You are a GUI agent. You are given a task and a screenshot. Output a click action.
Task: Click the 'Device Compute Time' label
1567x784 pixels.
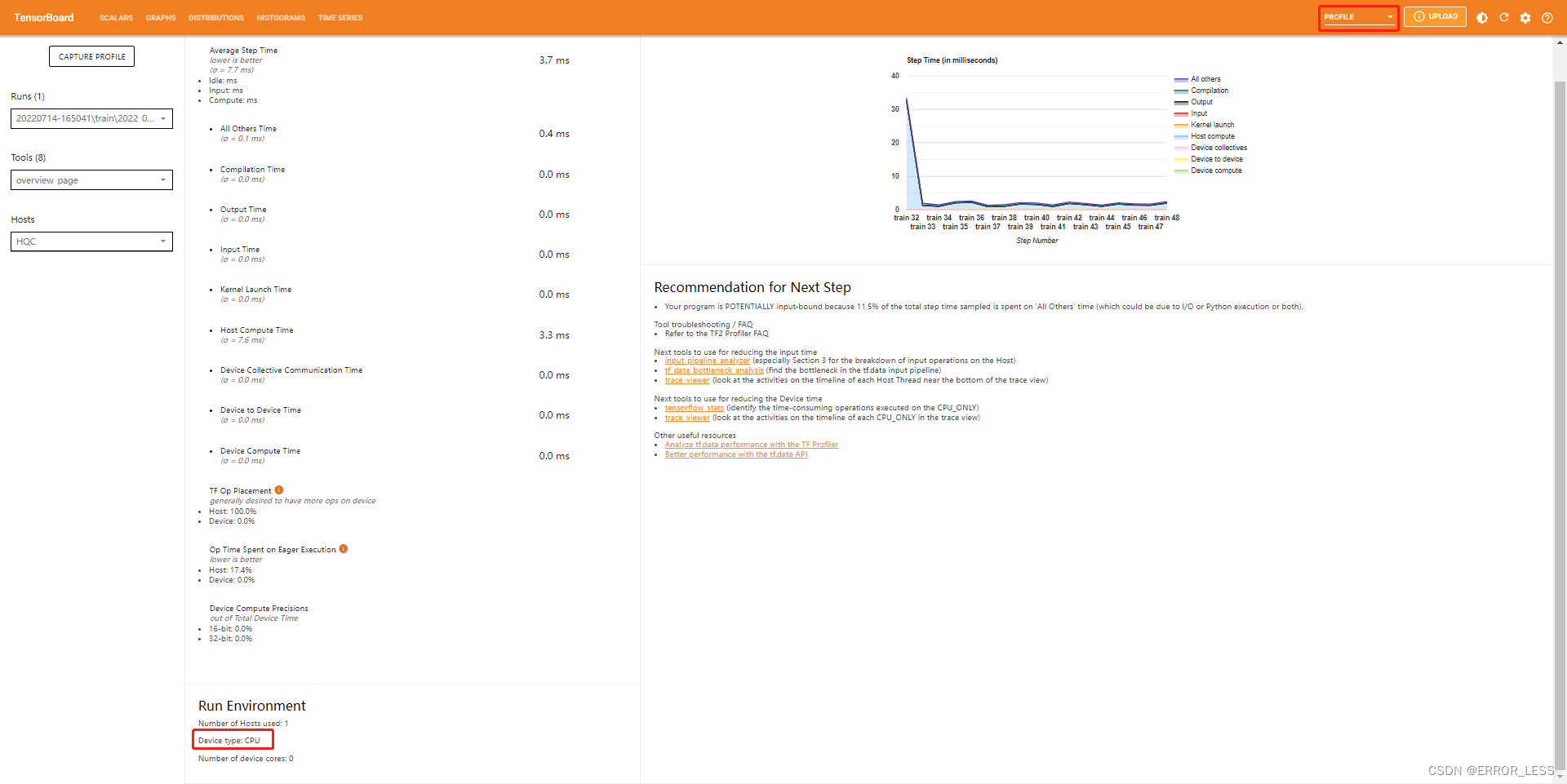point(260,451)
